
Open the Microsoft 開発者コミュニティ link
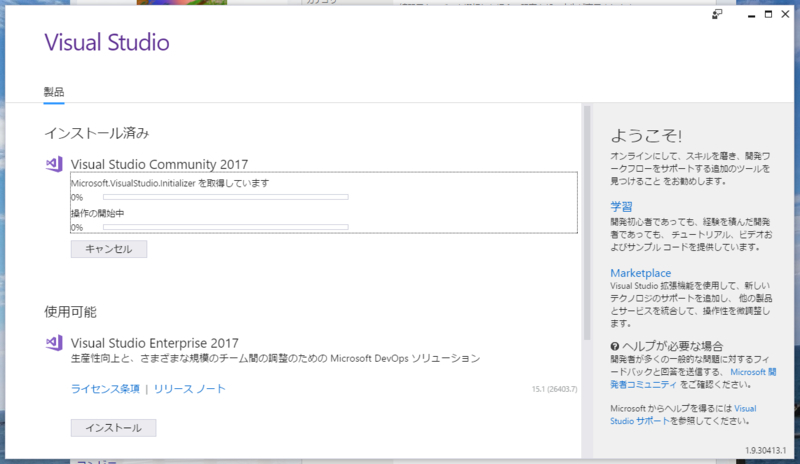click(x=693, y=378)
